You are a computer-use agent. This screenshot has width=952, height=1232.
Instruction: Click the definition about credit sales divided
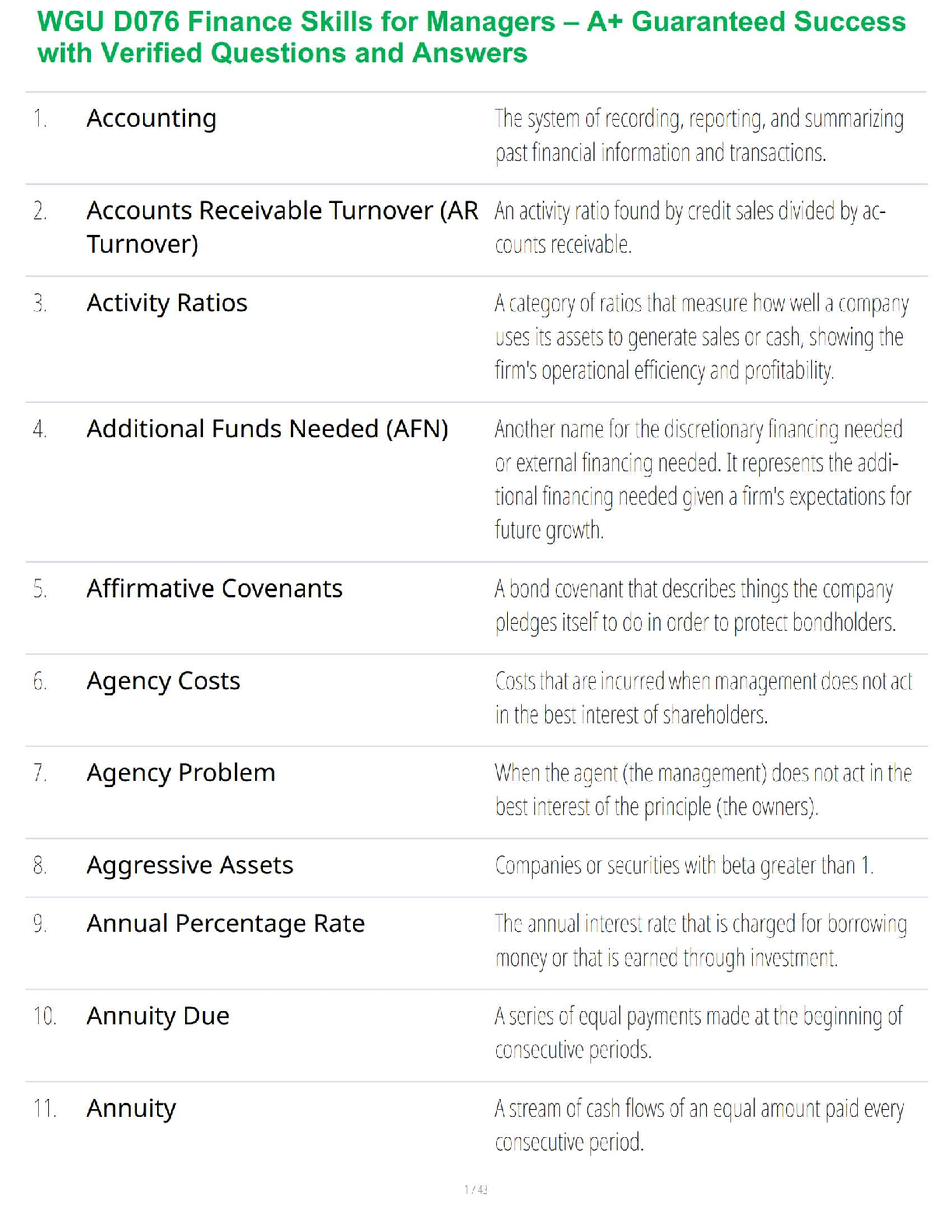690,227
